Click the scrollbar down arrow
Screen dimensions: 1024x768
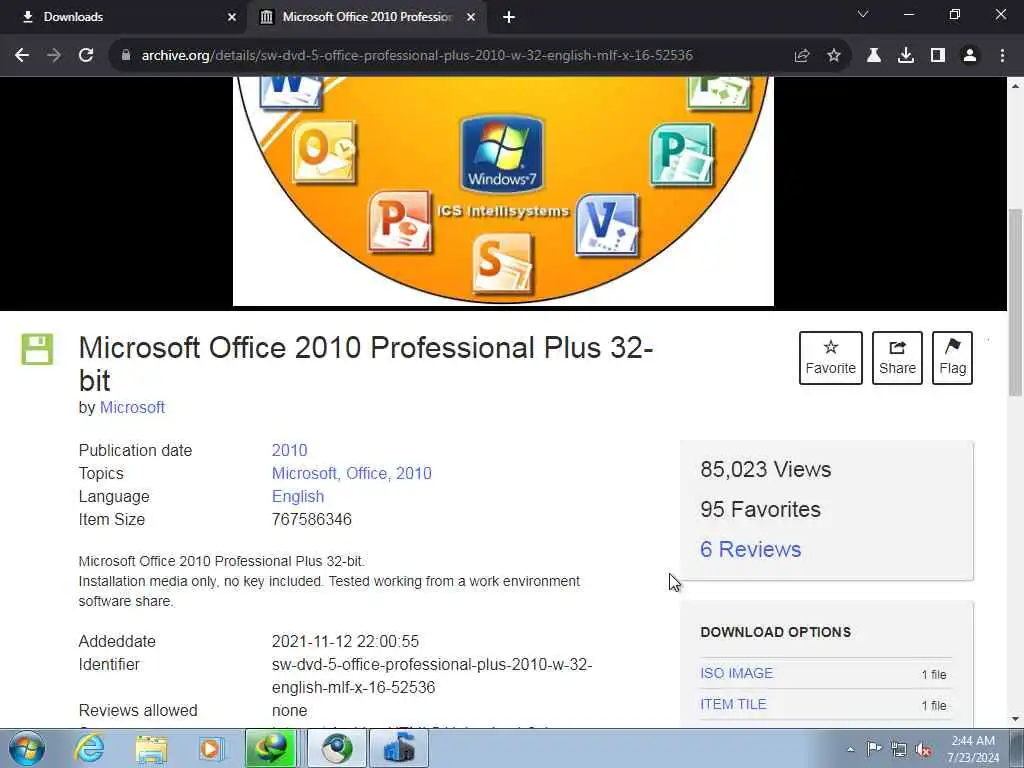pos(1015,719)
